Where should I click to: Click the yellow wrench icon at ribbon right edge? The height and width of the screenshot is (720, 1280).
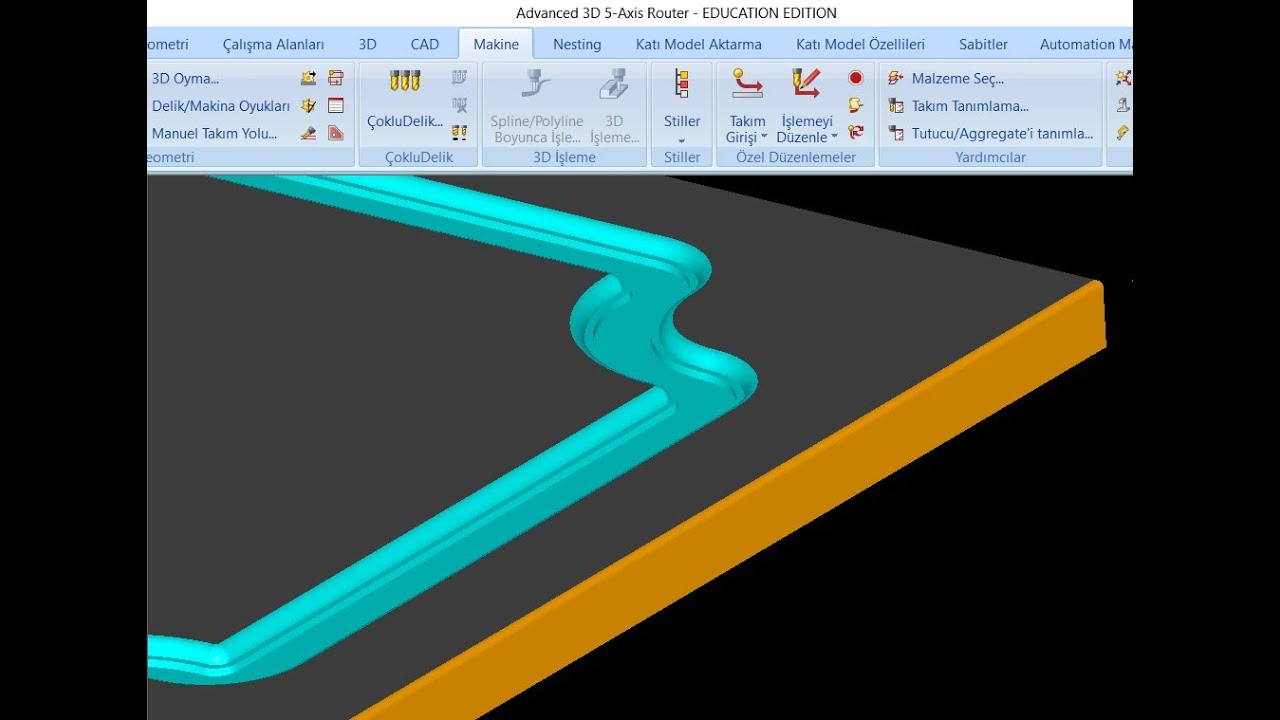(x=1124, y=131)
